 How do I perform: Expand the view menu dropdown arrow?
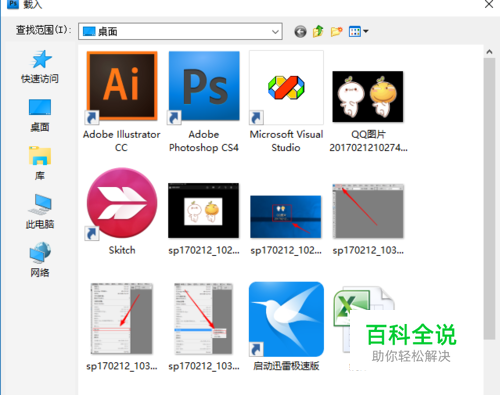click(x=366, y=32)
